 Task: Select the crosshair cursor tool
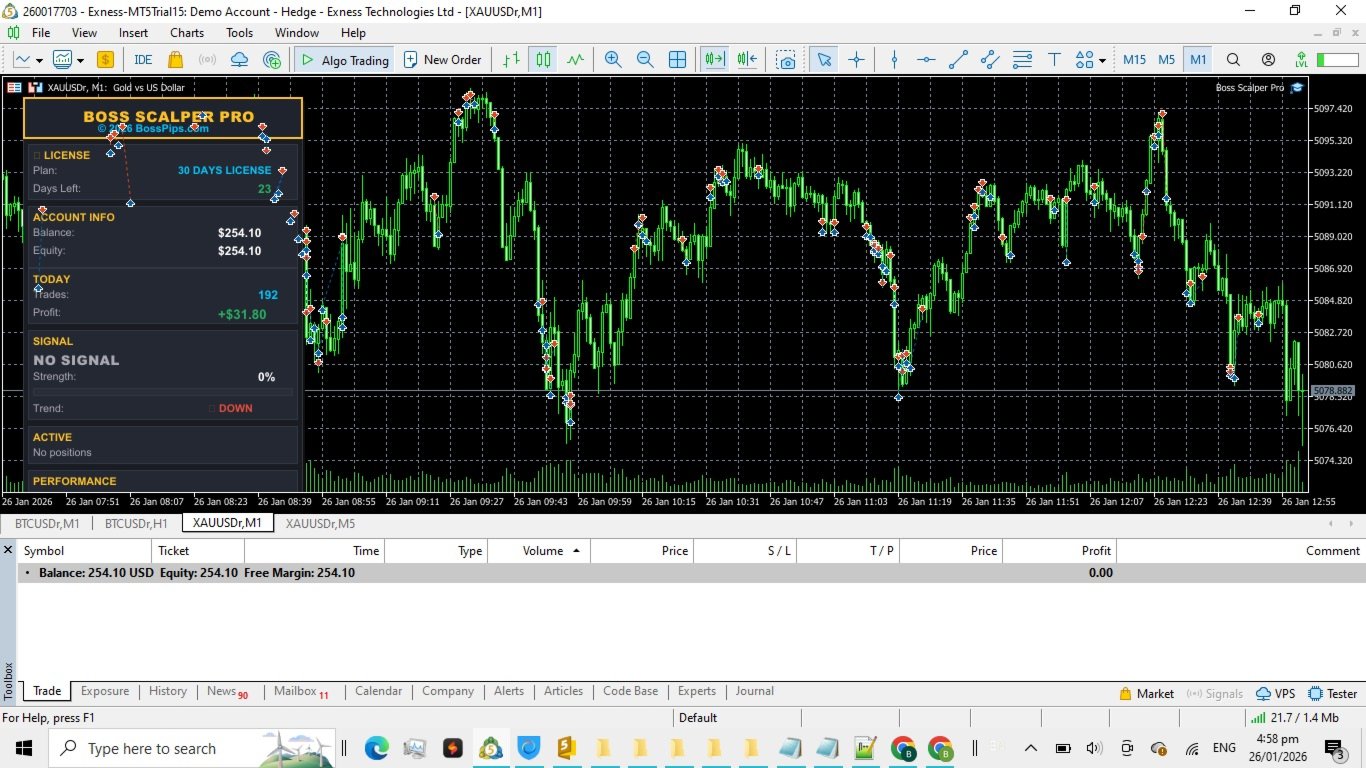coord(856,60)
